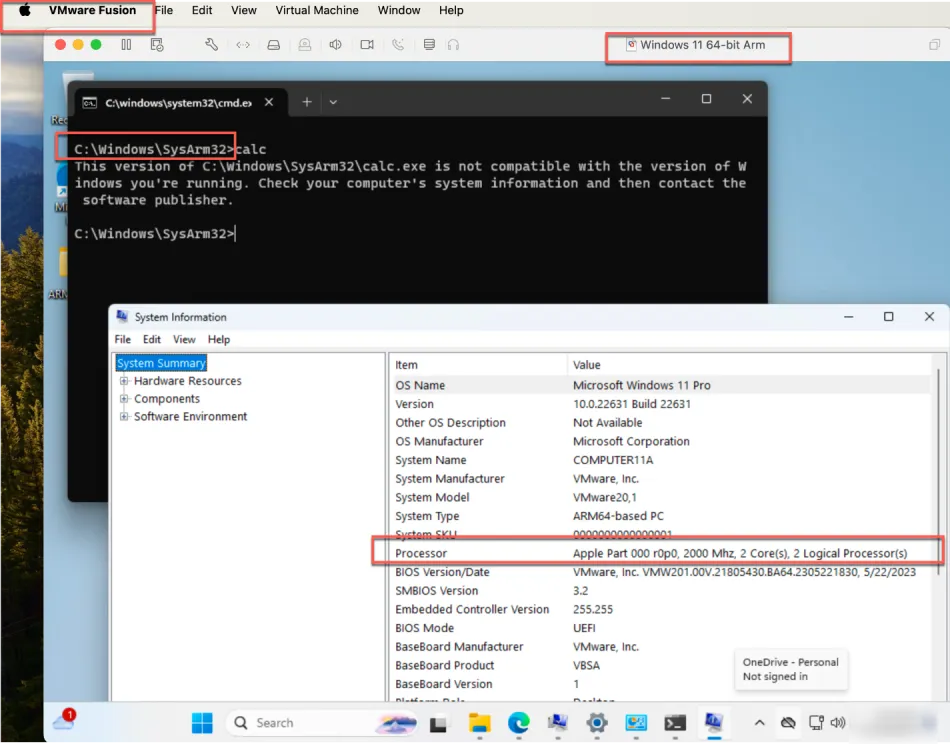950x744 pixels.
Task: Switch to System Information taskbar icon
Action: click(714, 722)
